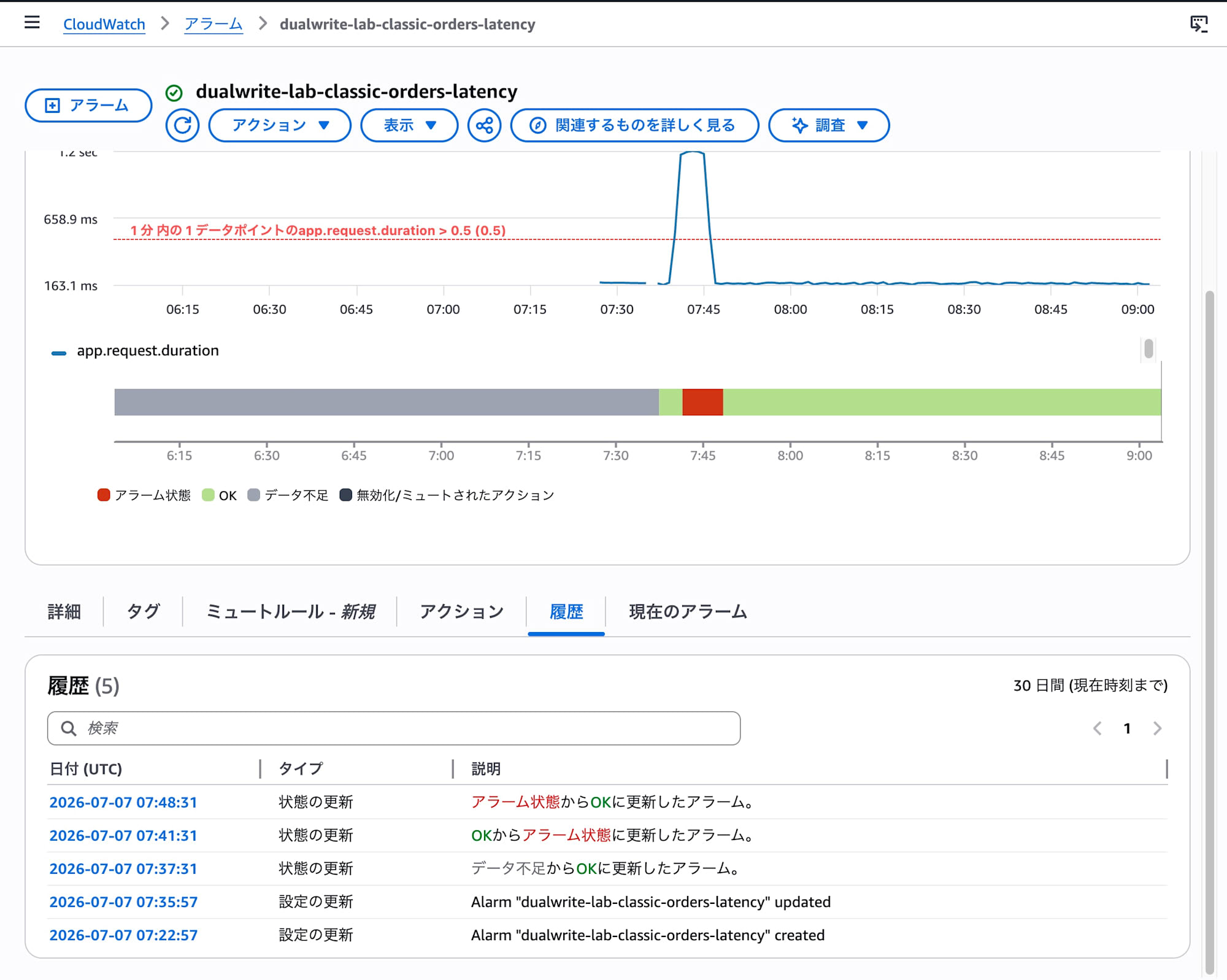Click the history 検索 input field
This screenshot has width=1227, height=980.
[394, 728]
